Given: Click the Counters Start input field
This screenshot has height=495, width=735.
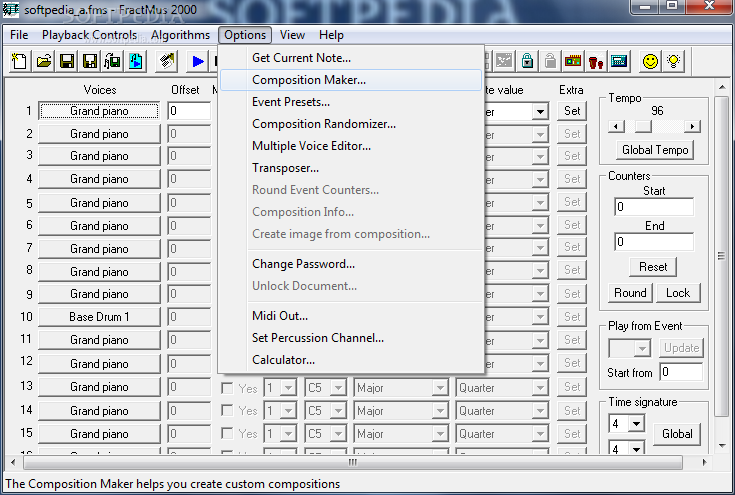Looking at the screenshot, I should point(654,207).
